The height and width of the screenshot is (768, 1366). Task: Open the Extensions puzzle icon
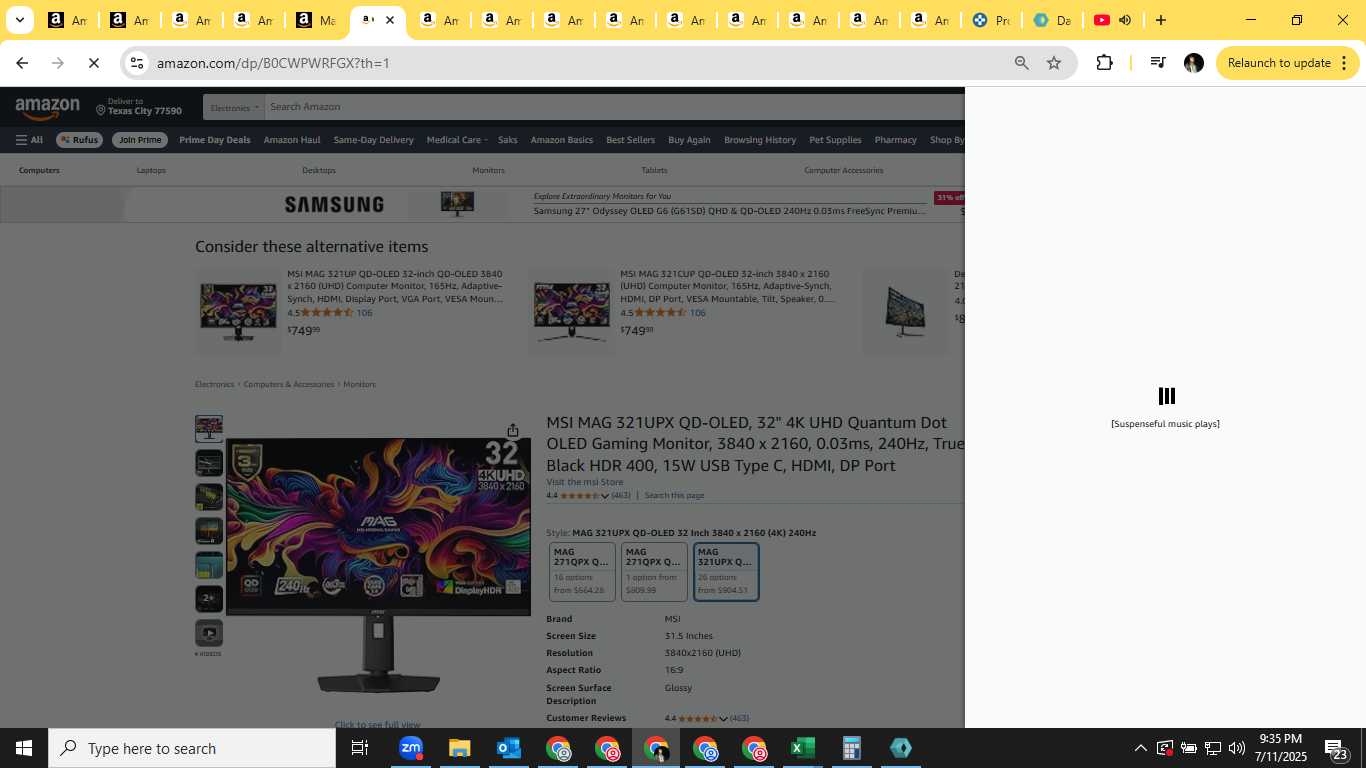tap(1104, 63)
